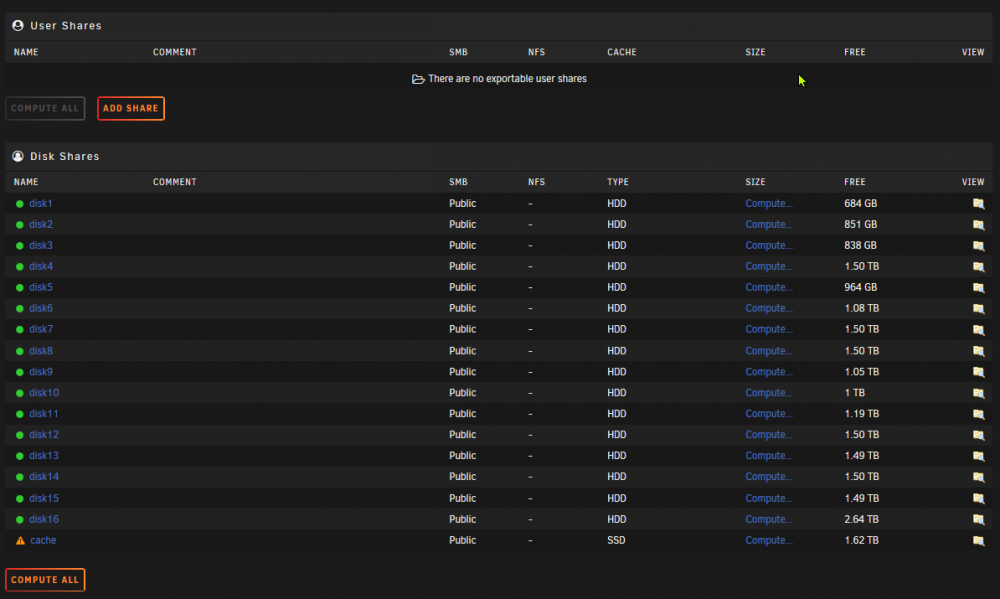Screen dimensions: 1000x599
Task: Click the orange warning icon beside cache
Action: [x=20, y=540]
